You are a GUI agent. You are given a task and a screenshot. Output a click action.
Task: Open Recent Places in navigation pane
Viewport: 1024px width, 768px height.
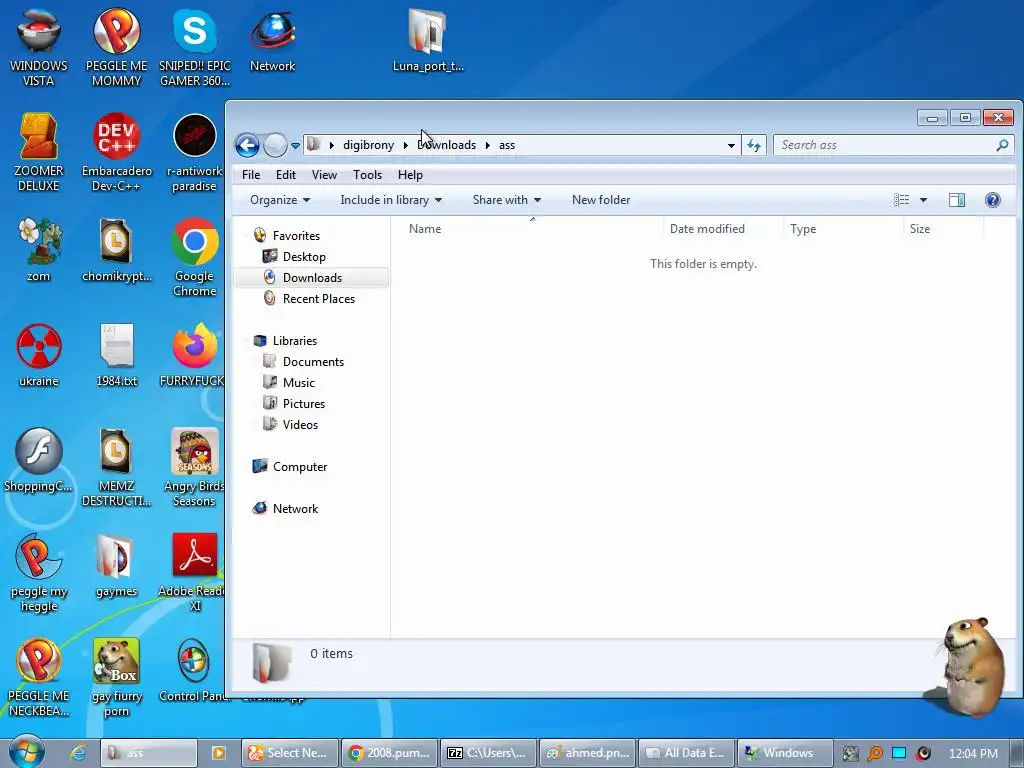tap(318, 298)
